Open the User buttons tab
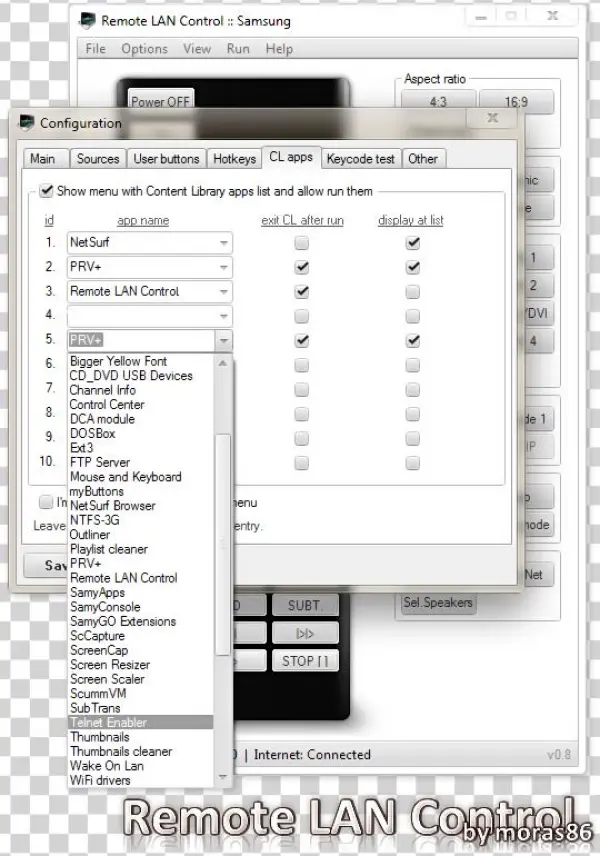This screenshot has height=856, width=600. coord(167,159)
